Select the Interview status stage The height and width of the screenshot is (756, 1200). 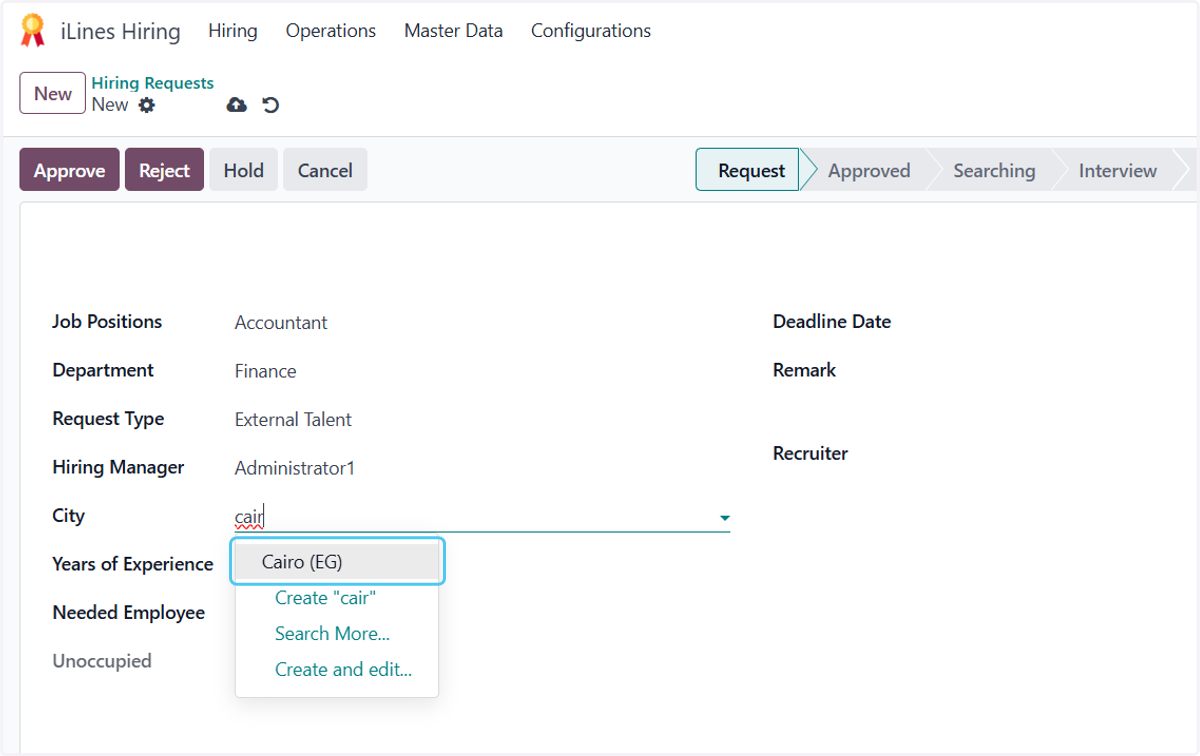point(1117,170)
